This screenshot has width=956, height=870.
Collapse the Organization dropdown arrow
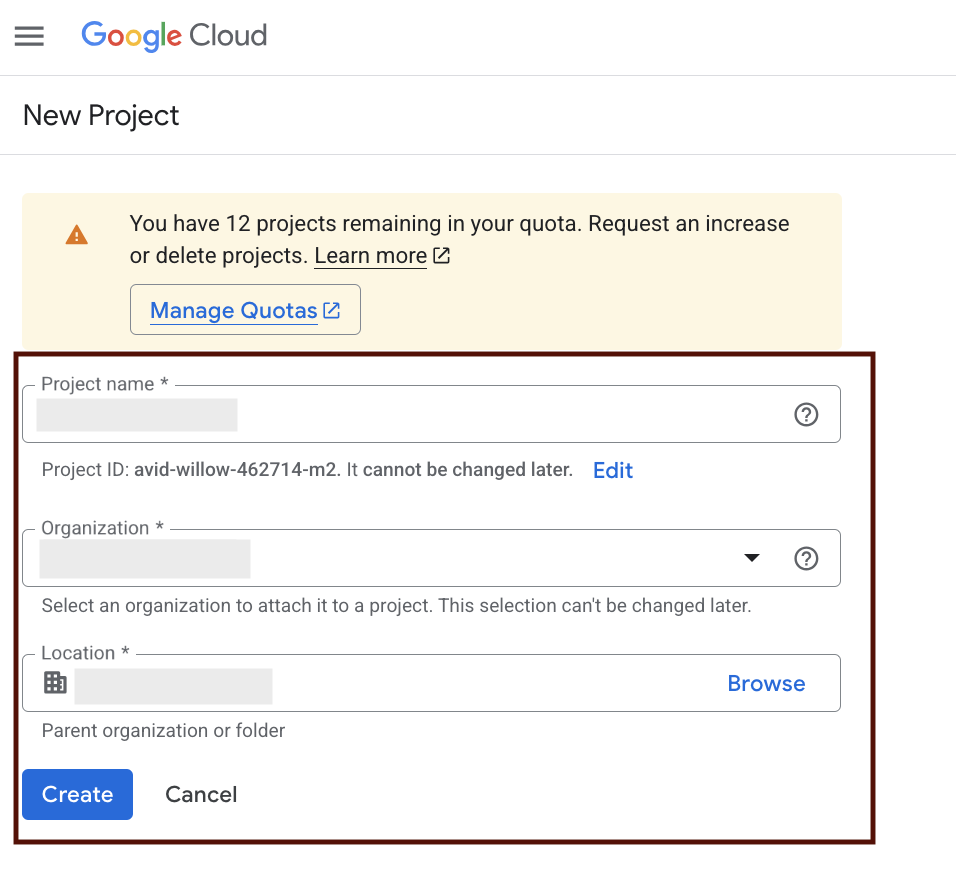point(752,559)
